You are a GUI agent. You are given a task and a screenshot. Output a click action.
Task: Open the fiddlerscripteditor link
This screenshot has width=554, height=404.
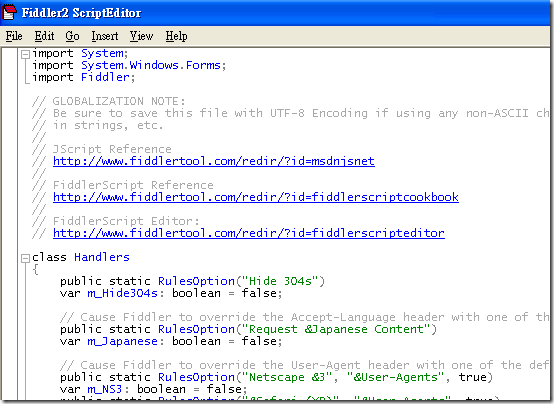pyautogui.click(x=249, y=233)
